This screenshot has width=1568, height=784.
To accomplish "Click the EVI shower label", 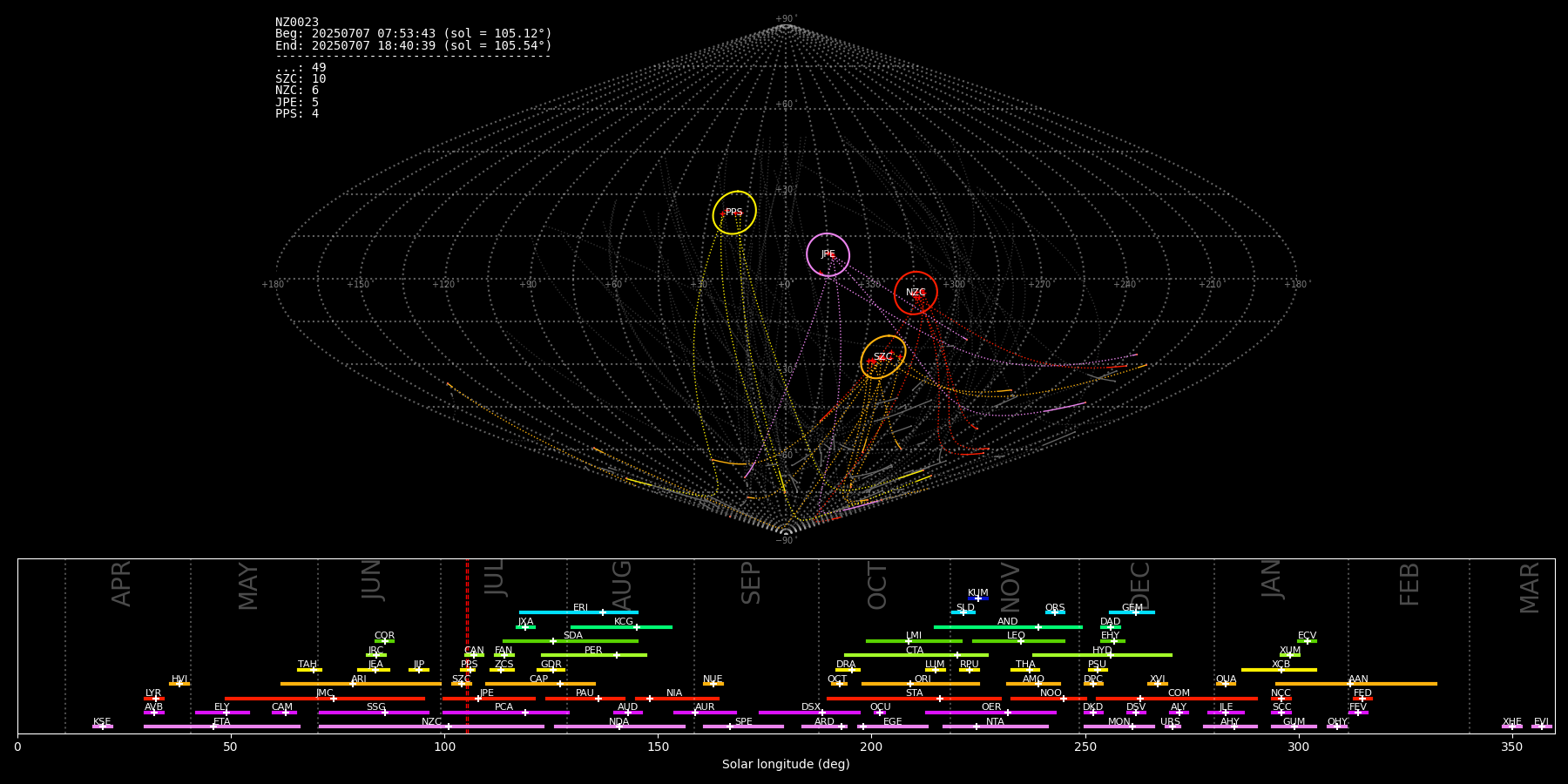I will [x=1541, y=722].
